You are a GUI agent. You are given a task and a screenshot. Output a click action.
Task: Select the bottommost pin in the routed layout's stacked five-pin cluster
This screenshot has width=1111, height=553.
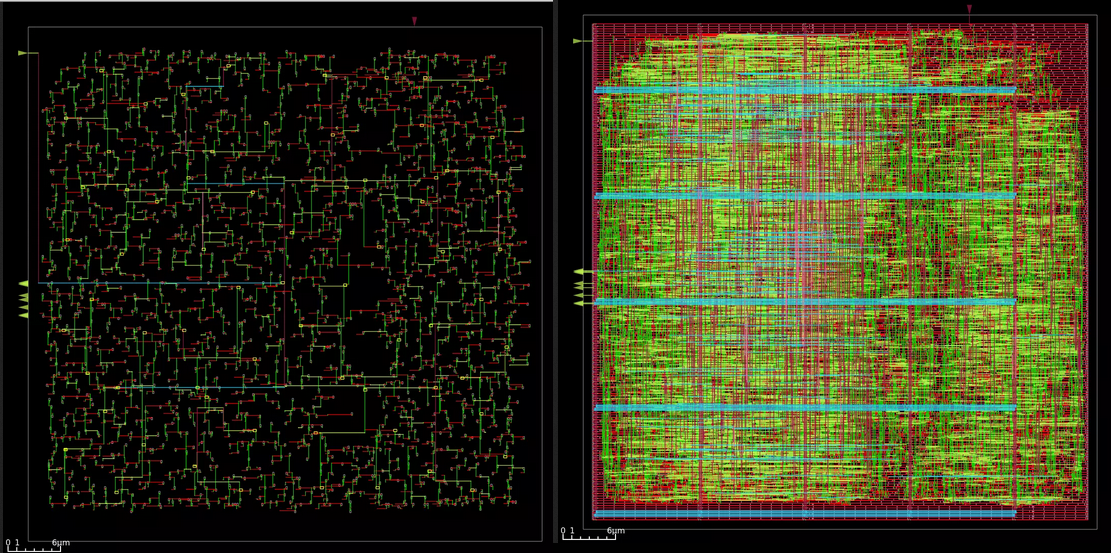[x=578, y=303]
